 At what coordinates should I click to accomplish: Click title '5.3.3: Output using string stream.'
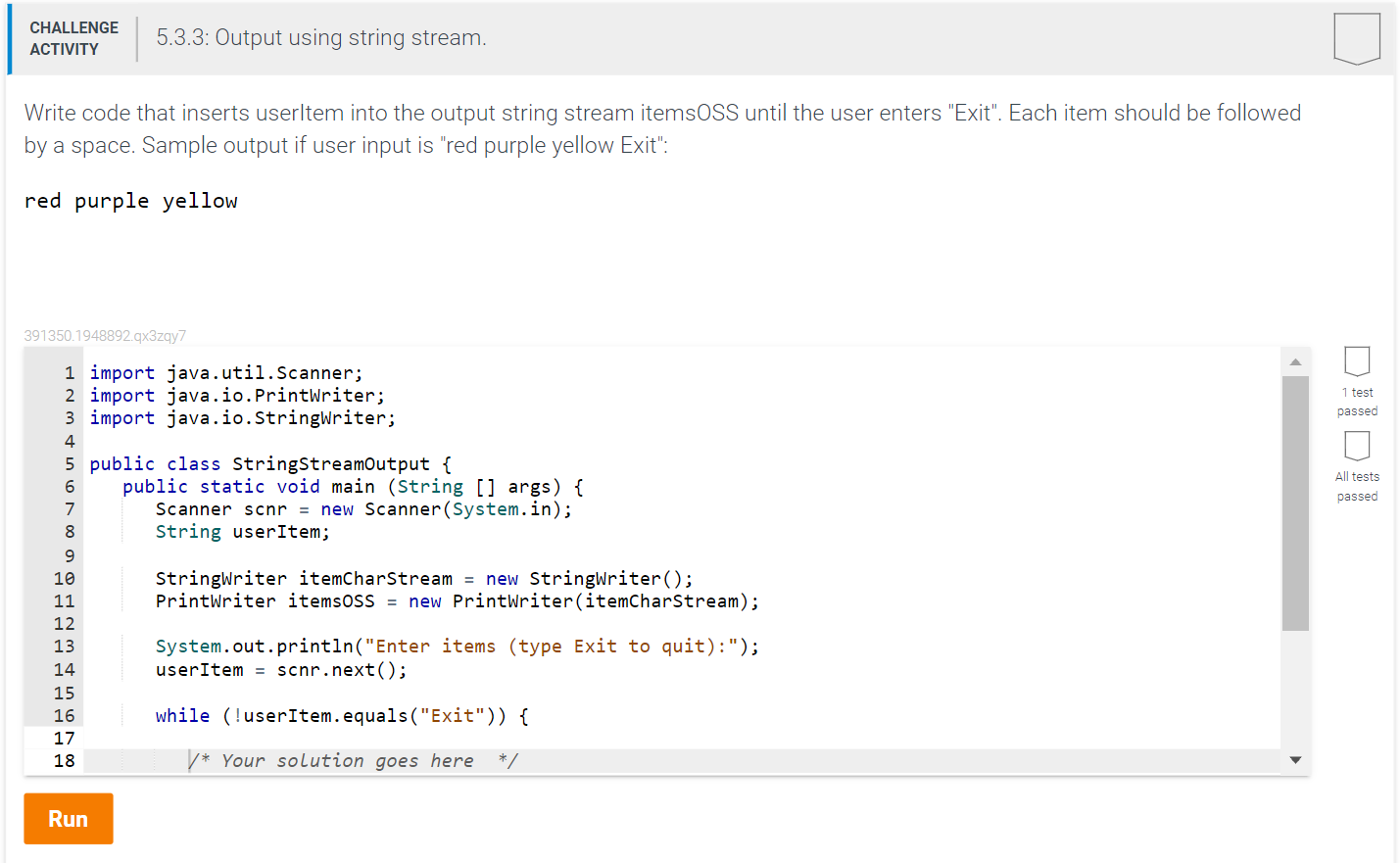pos(321,38)
